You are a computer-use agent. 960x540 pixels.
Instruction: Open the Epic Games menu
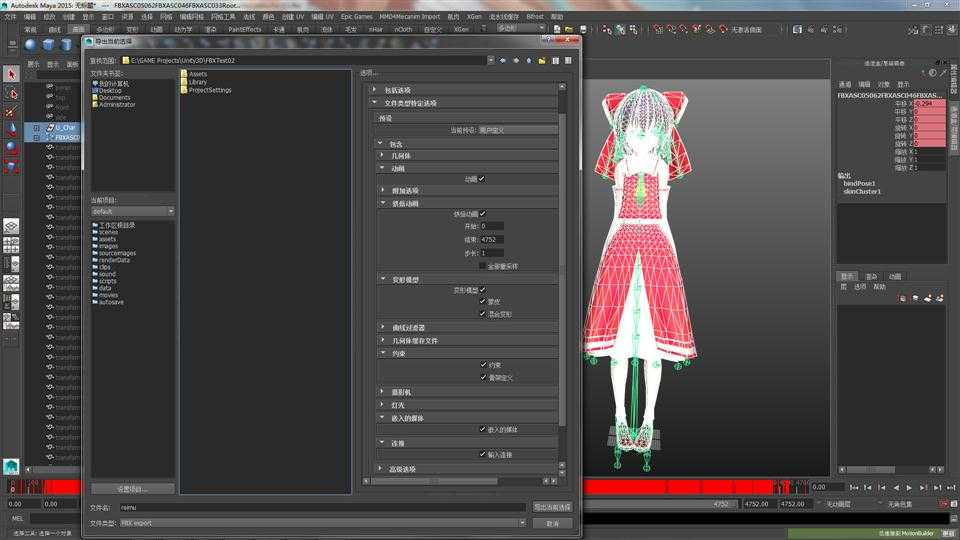click(356, 17)
